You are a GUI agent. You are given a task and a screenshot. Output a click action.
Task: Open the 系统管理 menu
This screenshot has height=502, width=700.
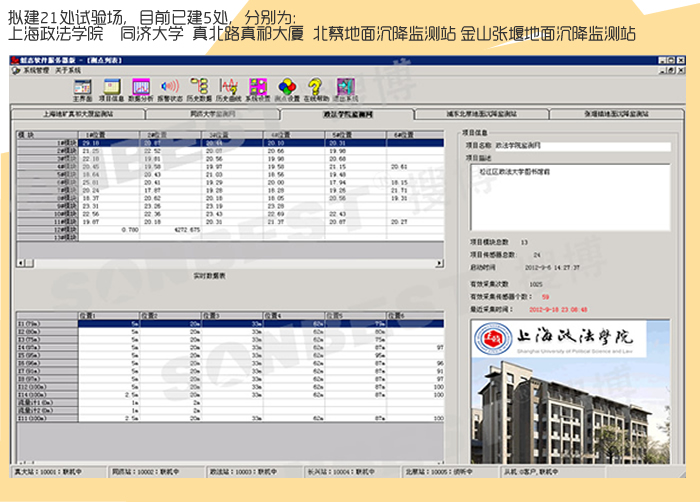37,71
